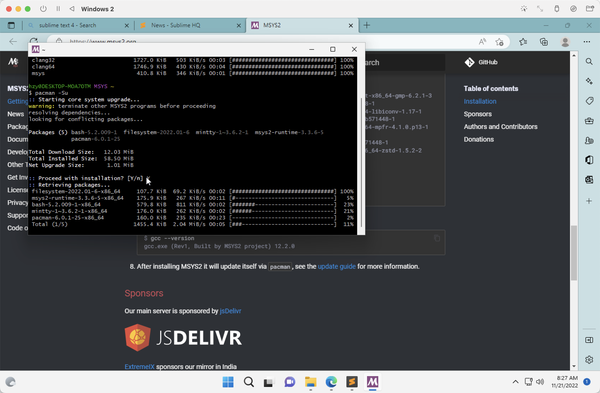The height and width of the screenshot is (393, 600).
Task: Click the MSYS2 page vertical scrollbar thumb
Action: click(x=574, y=253)
